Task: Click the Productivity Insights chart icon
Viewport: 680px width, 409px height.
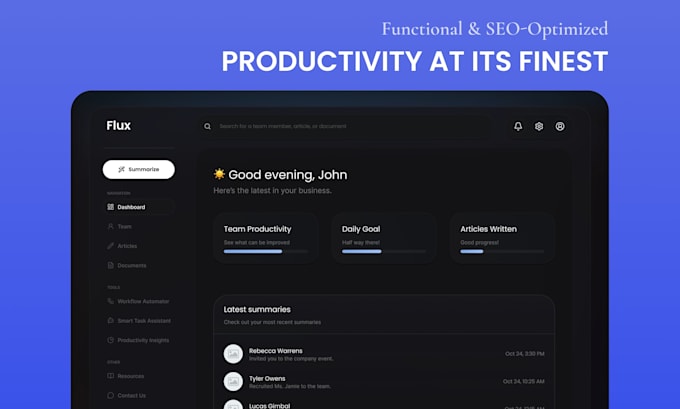Action: [x=111, y=340]
